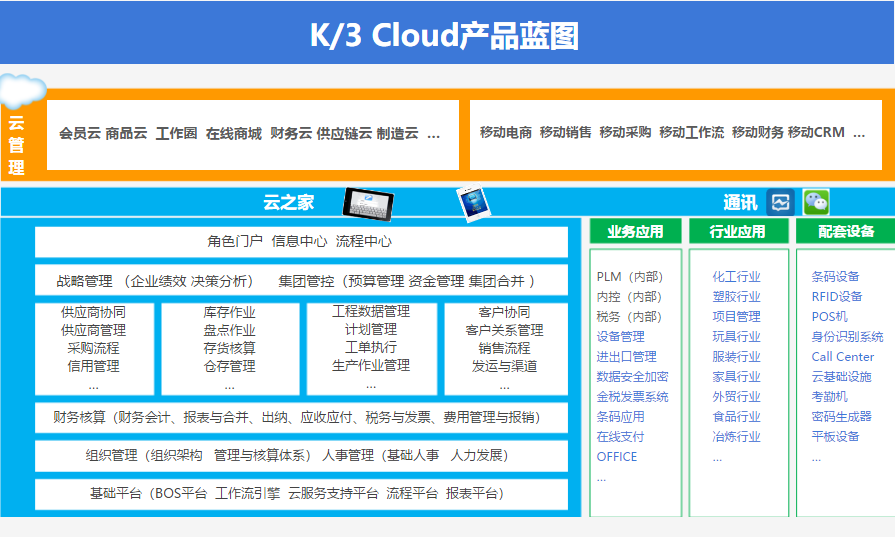
Task: Open the 外贸行业 link
Action: click(x=736, y=397)
